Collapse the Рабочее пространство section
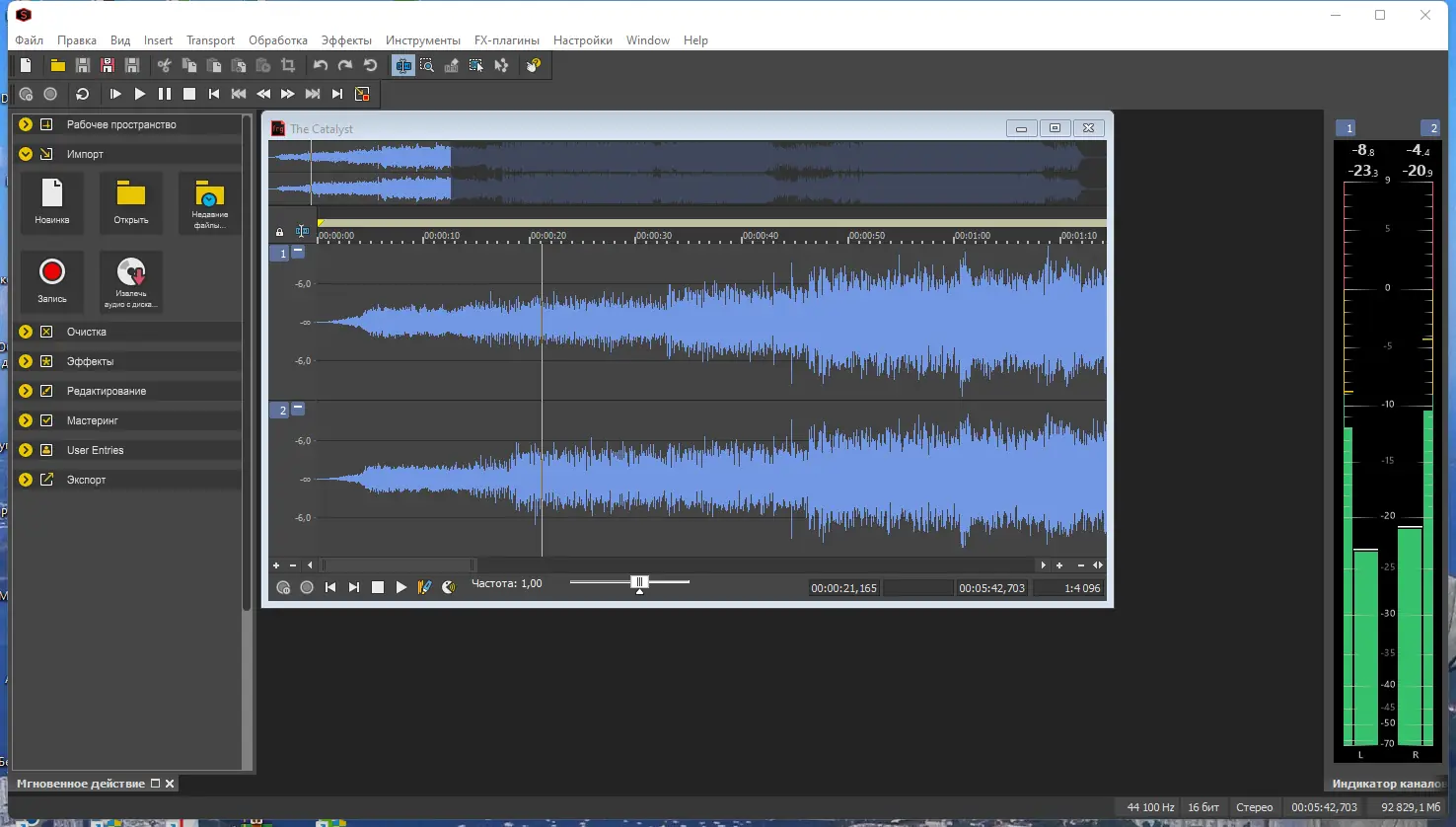1456x827 pixels. click(x=26, y=124)
